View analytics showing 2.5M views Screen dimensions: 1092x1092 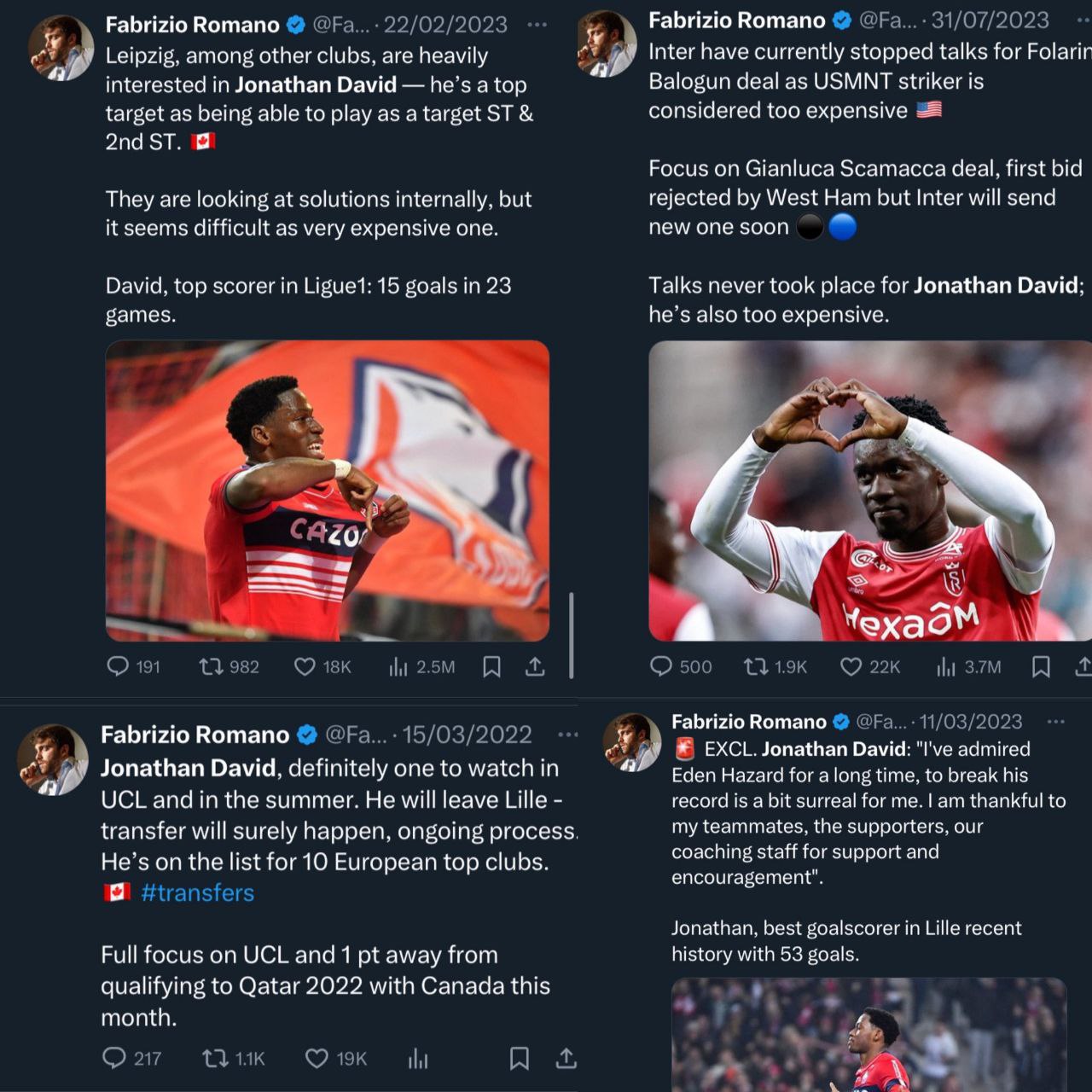398,665
